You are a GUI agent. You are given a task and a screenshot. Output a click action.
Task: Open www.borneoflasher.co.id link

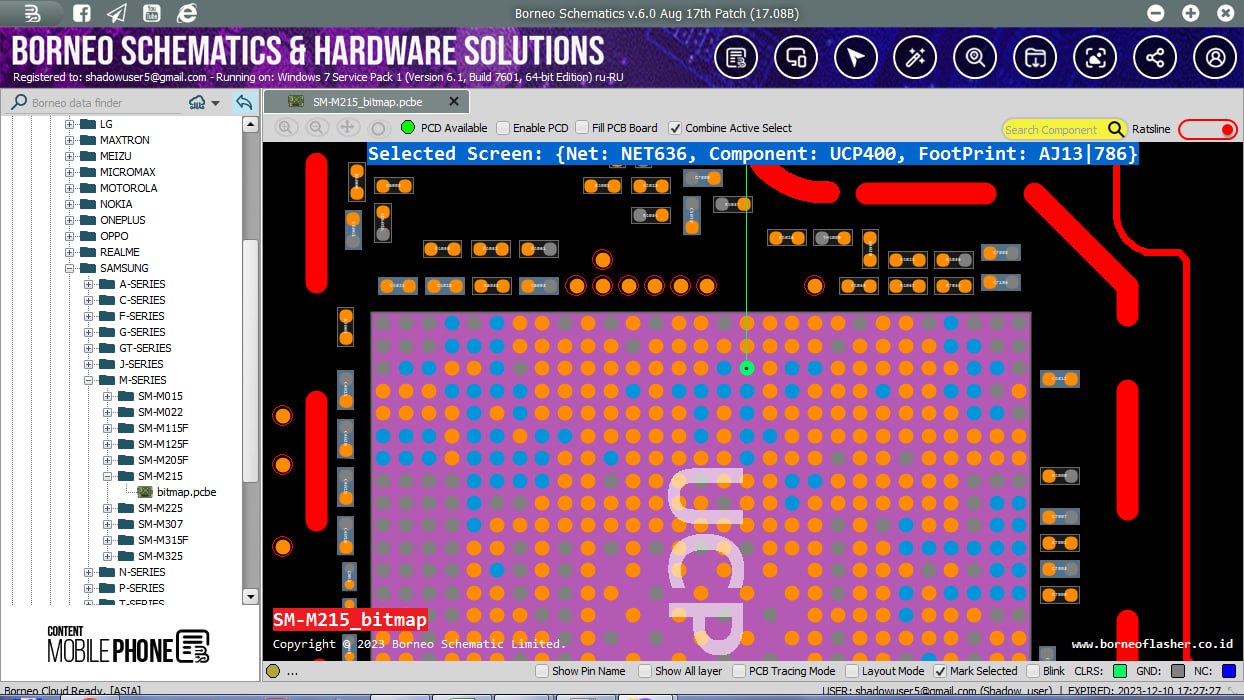(1152, 644)
